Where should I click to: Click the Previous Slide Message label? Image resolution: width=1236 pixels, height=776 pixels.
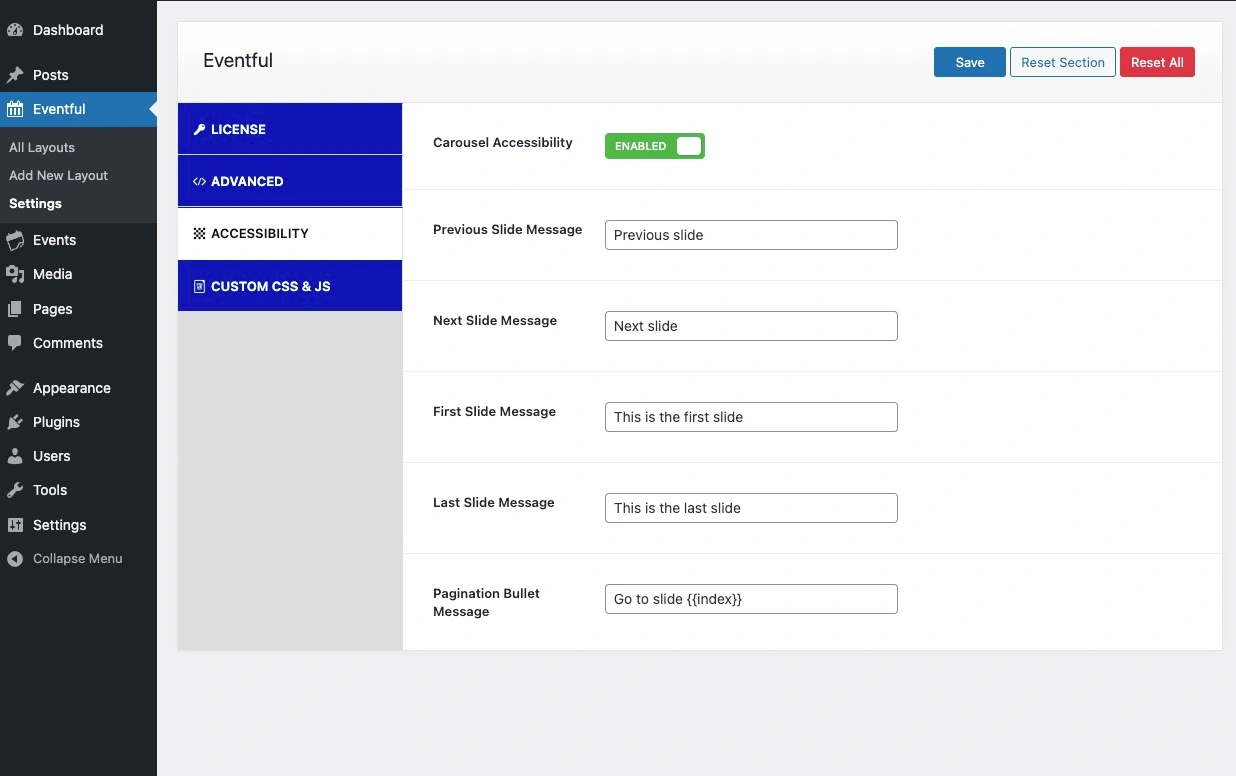[507, 230]
